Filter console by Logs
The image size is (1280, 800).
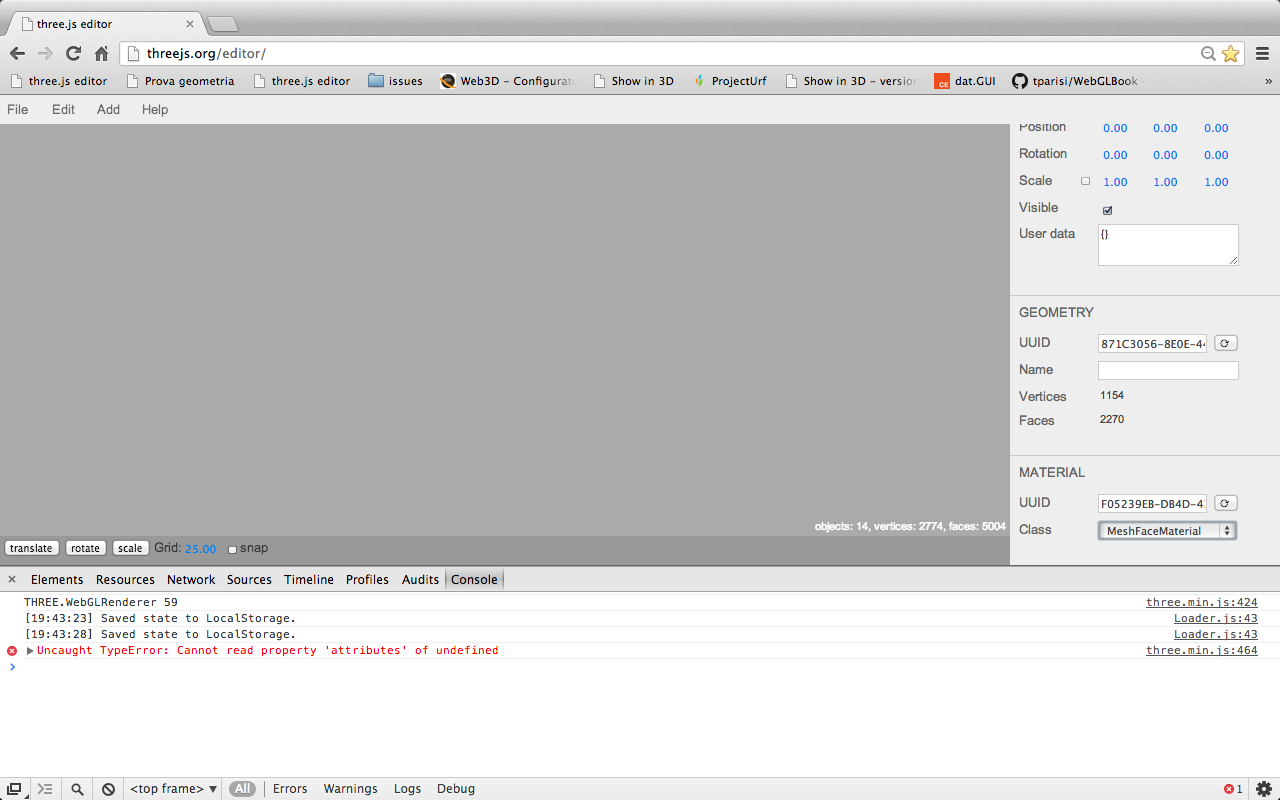[x=407, y=789]
